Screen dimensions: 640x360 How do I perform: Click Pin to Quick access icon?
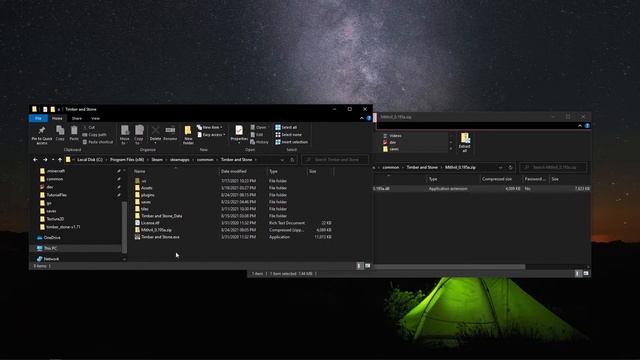coord(42,131)
